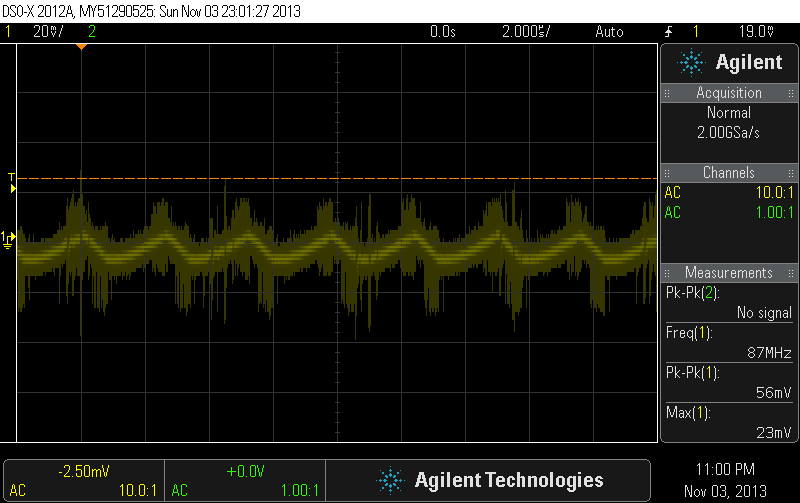Image resolution: width=800 pixels, height=503 pixels.
Task: Click the rising edge trigger icon
Action: coord(668,32)
